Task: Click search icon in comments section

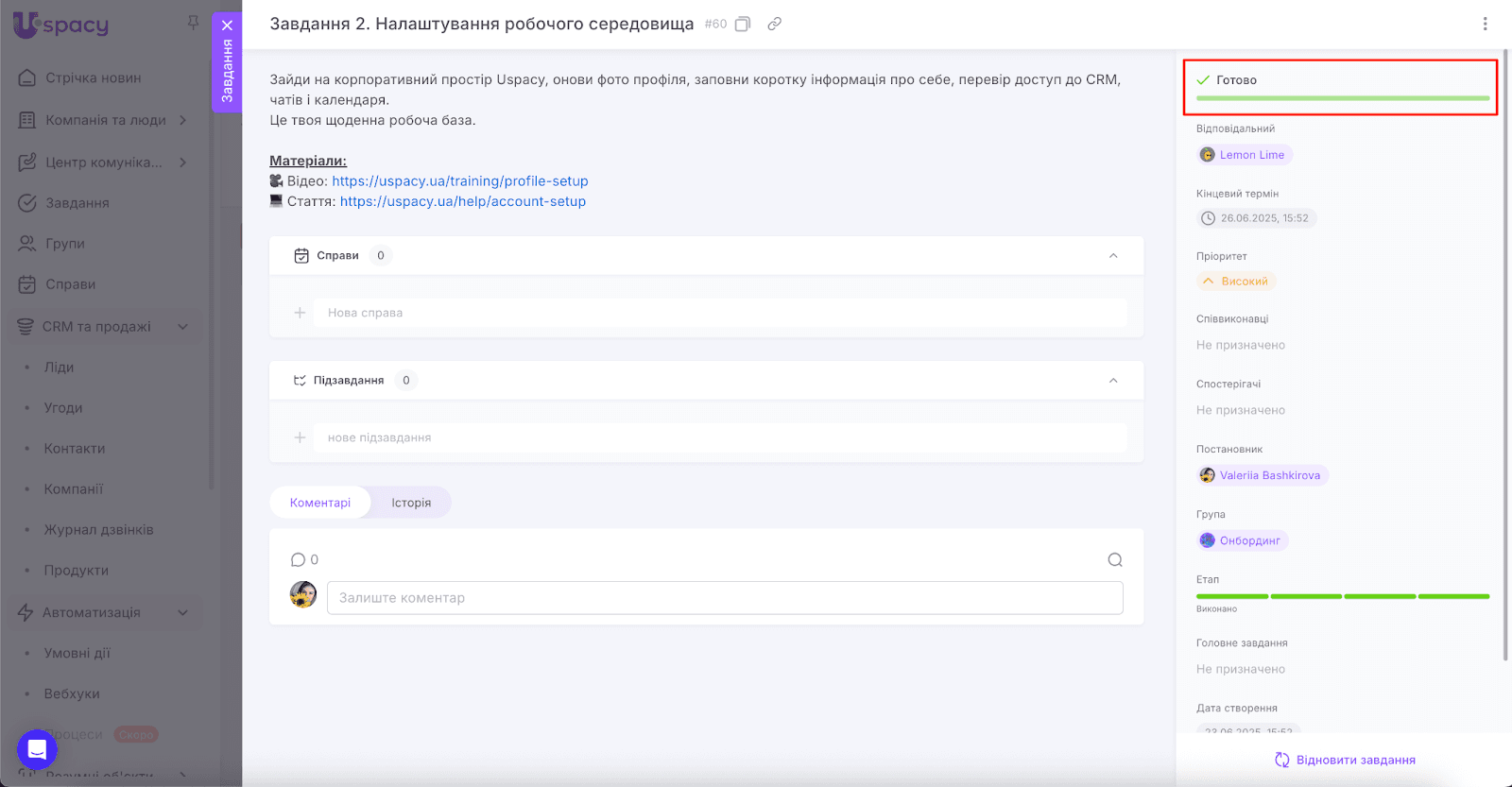Action: [x=1115, y=559]
